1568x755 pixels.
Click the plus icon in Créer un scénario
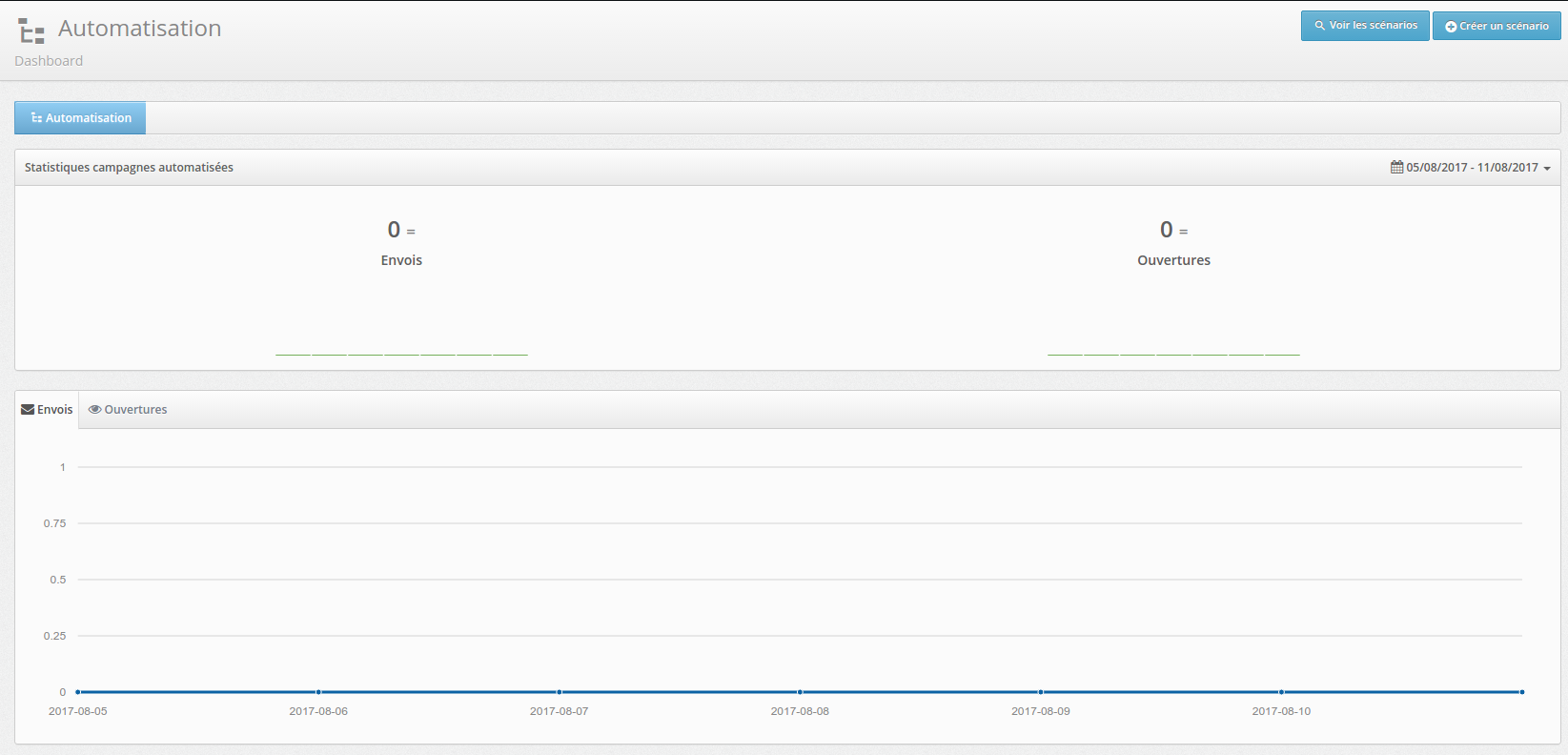(x=1451, y=27)
